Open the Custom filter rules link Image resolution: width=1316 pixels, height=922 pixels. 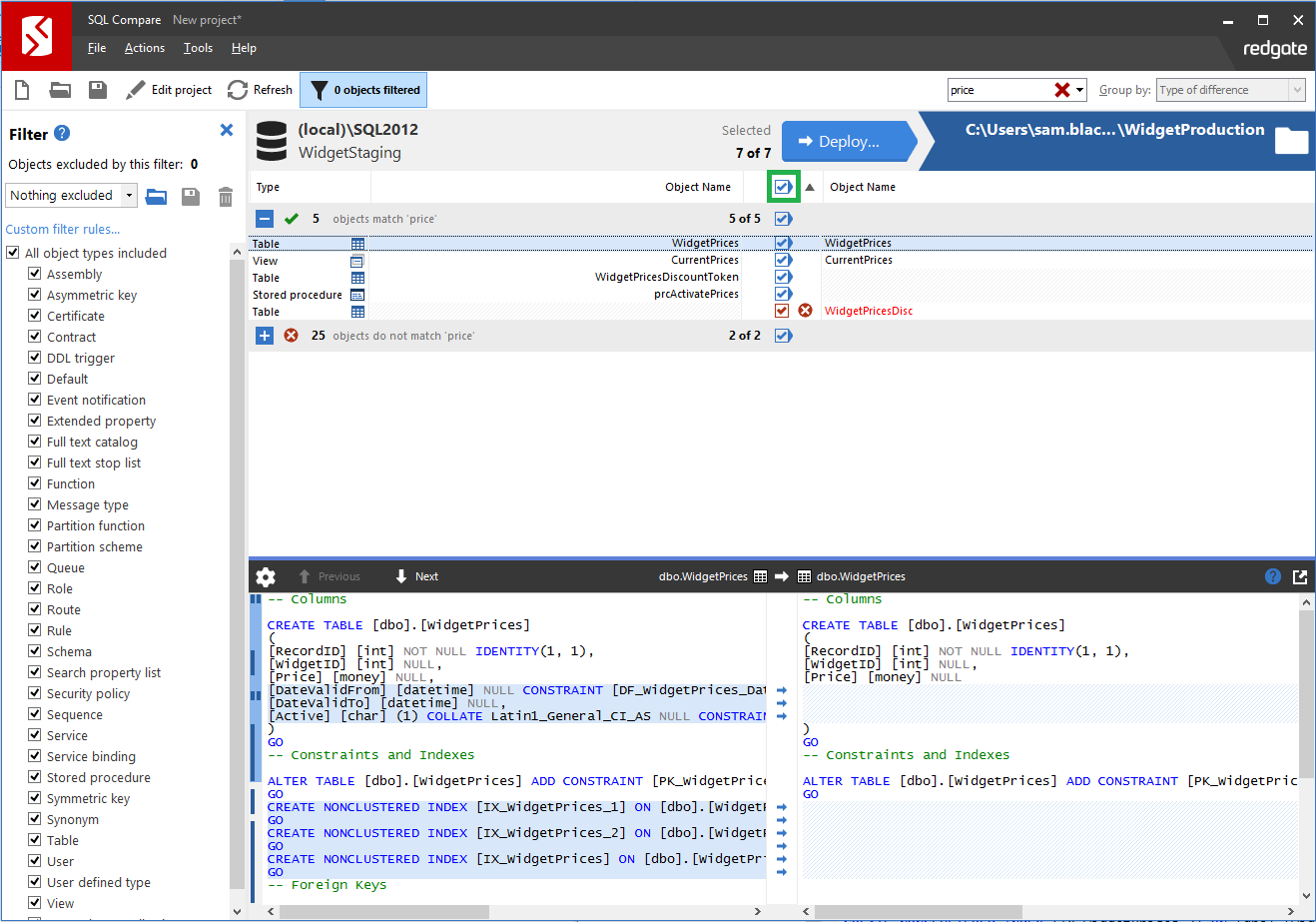pos(63,229)
